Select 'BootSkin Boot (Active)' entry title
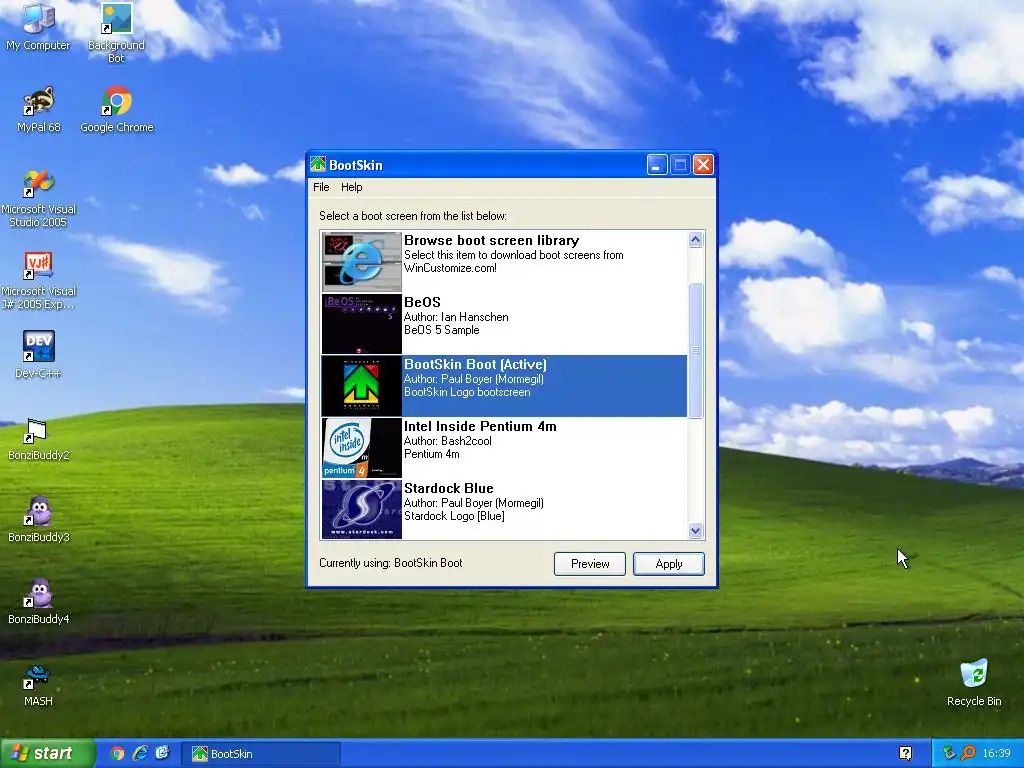The height and width of the screenshot is (768, 1024). coord(475,364)
